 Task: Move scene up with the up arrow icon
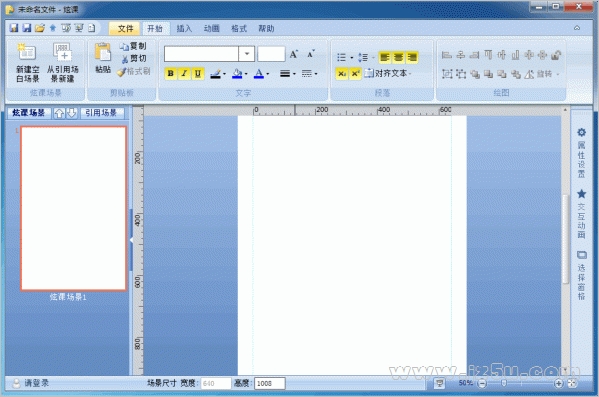[x=59, y=113]
